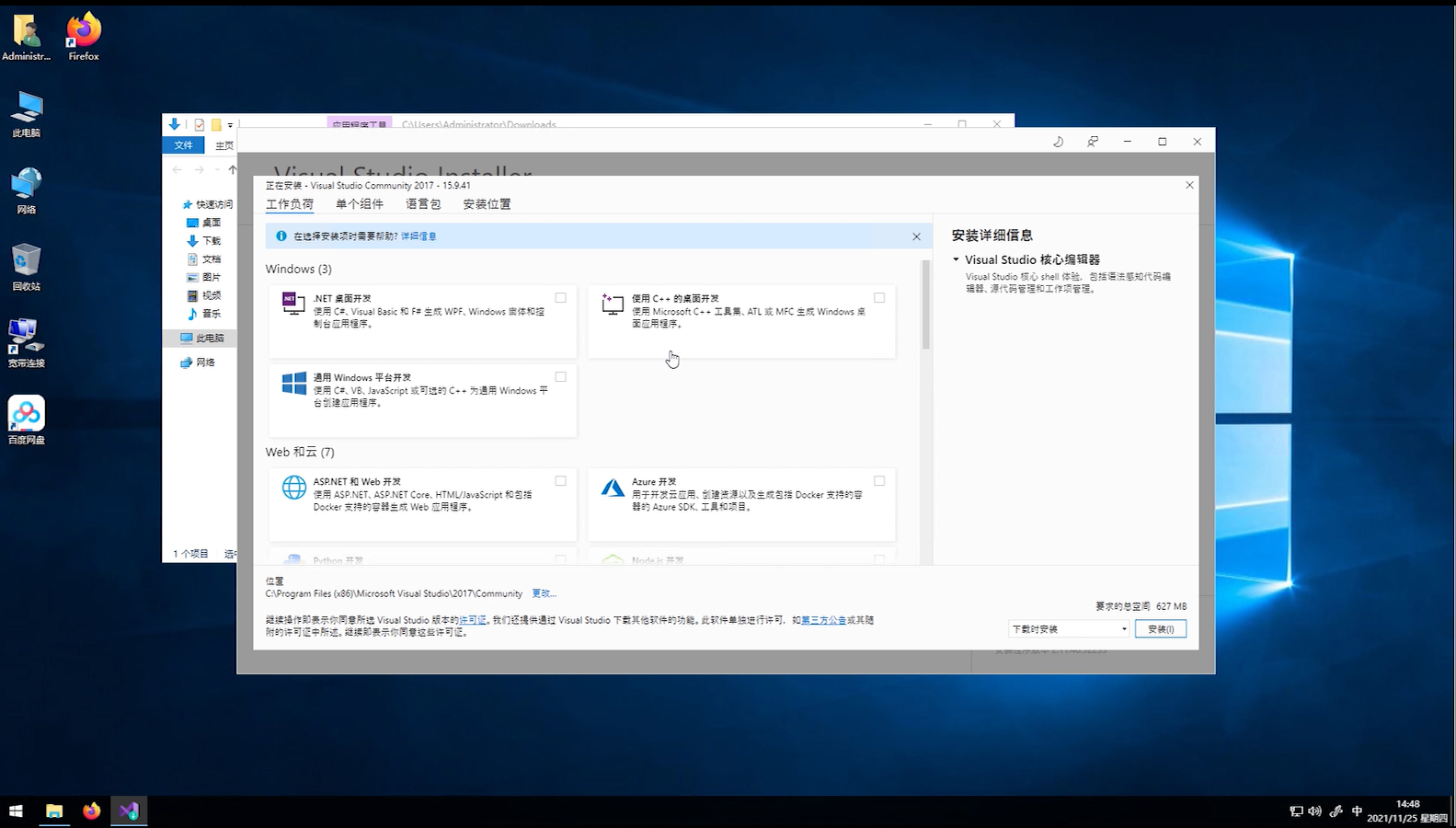This screenshot has width=1456, height=828.
Task: Click the C++ desktop development icon
Action: [613, 303]
